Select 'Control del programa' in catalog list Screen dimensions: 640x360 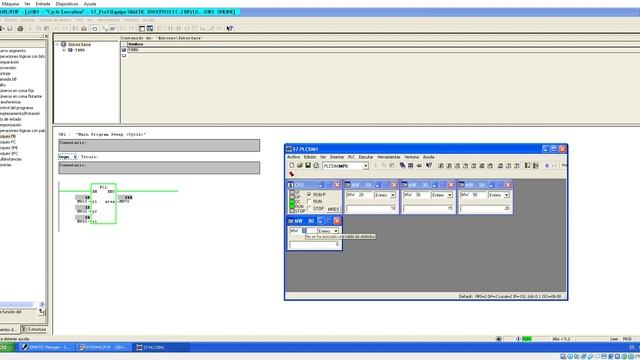click(x=16, y=108)
